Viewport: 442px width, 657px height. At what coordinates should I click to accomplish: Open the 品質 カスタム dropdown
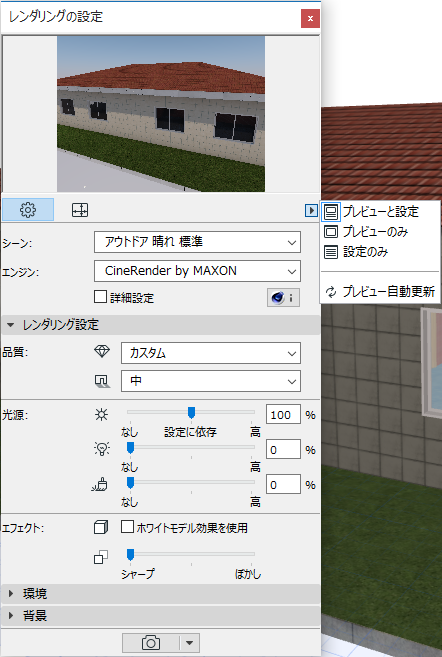211,353
